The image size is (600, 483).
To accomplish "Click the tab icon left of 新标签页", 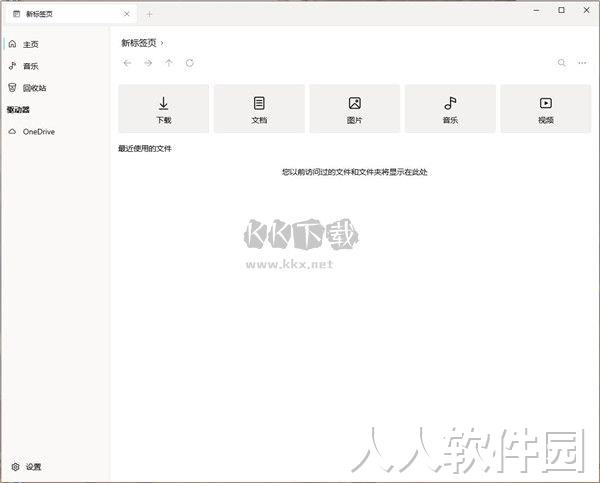I will point(16,14).
